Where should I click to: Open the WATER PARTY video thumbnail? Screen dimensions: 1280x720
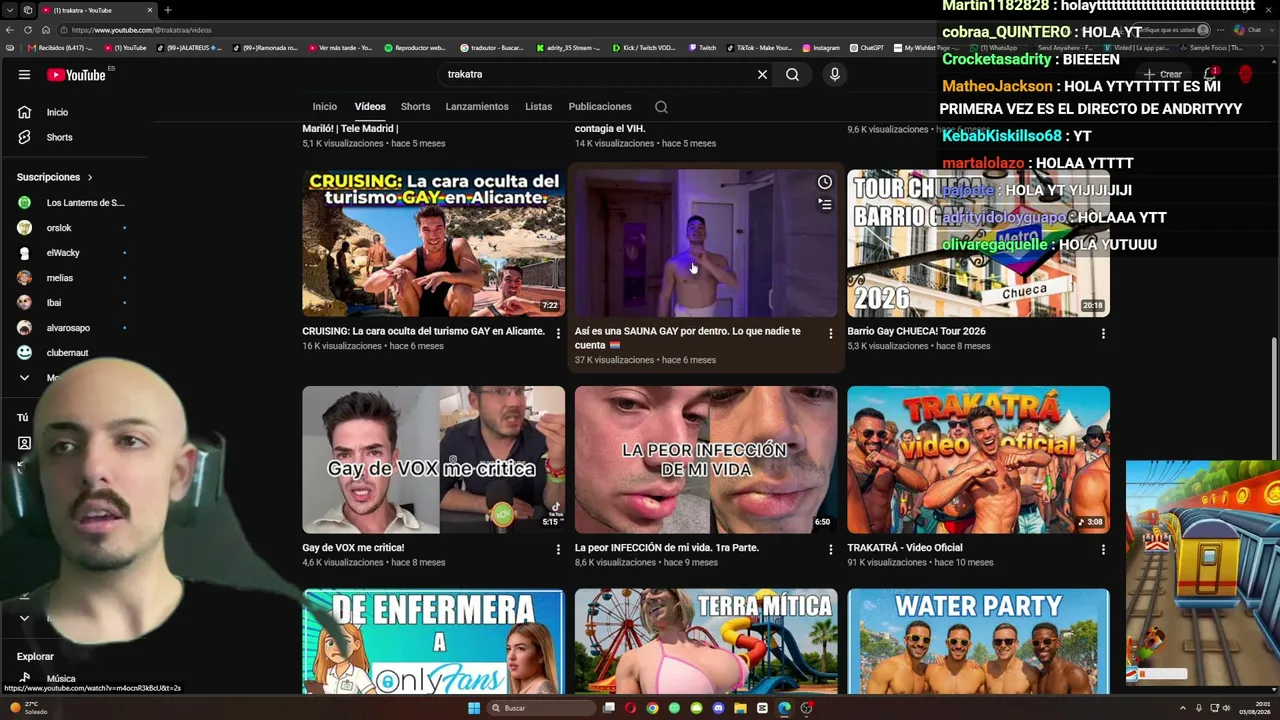tap(978, 641)
